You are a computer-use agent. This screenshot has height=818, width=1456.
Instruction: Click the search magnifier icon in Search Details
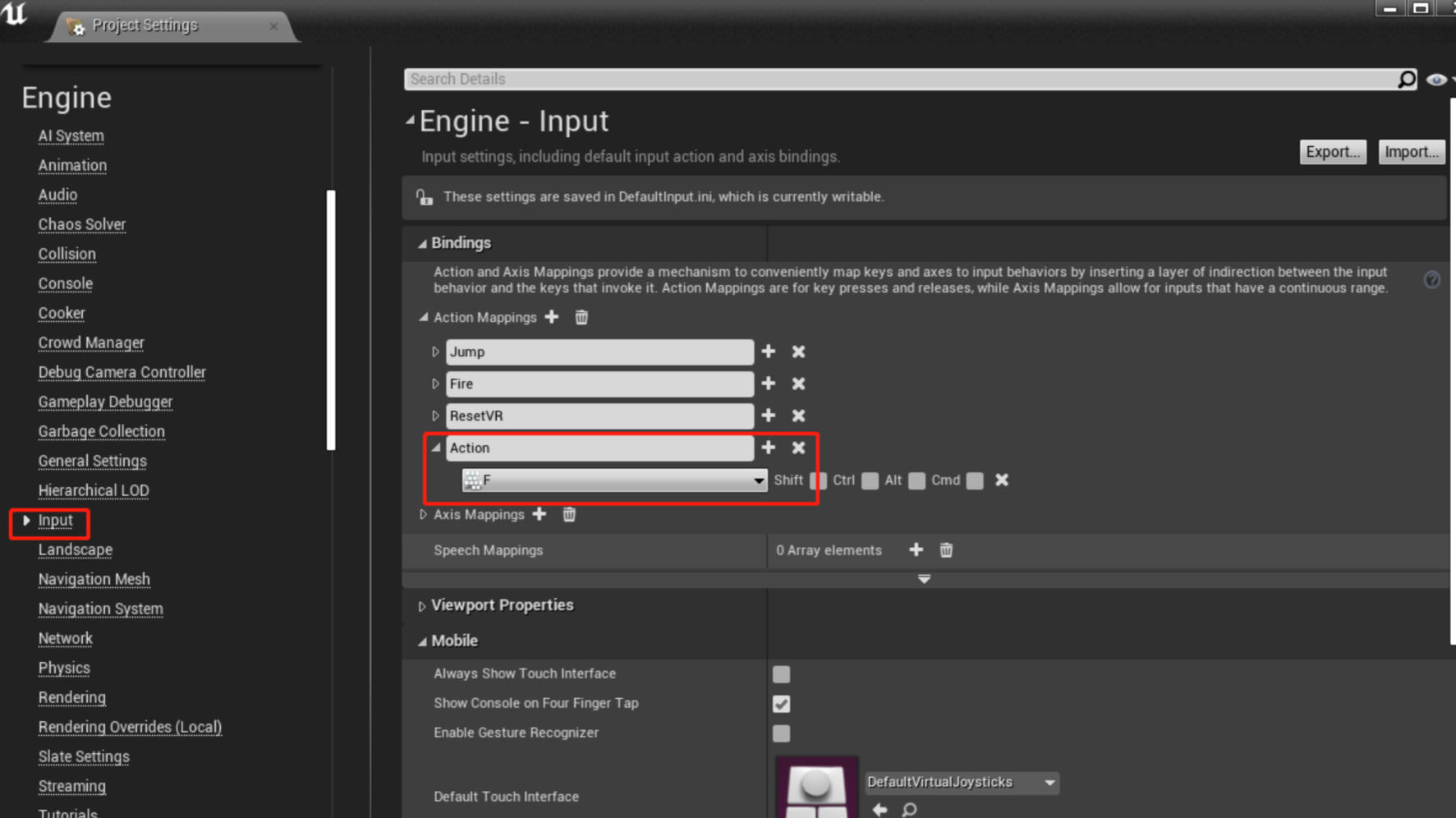[x=1407, y=79]
